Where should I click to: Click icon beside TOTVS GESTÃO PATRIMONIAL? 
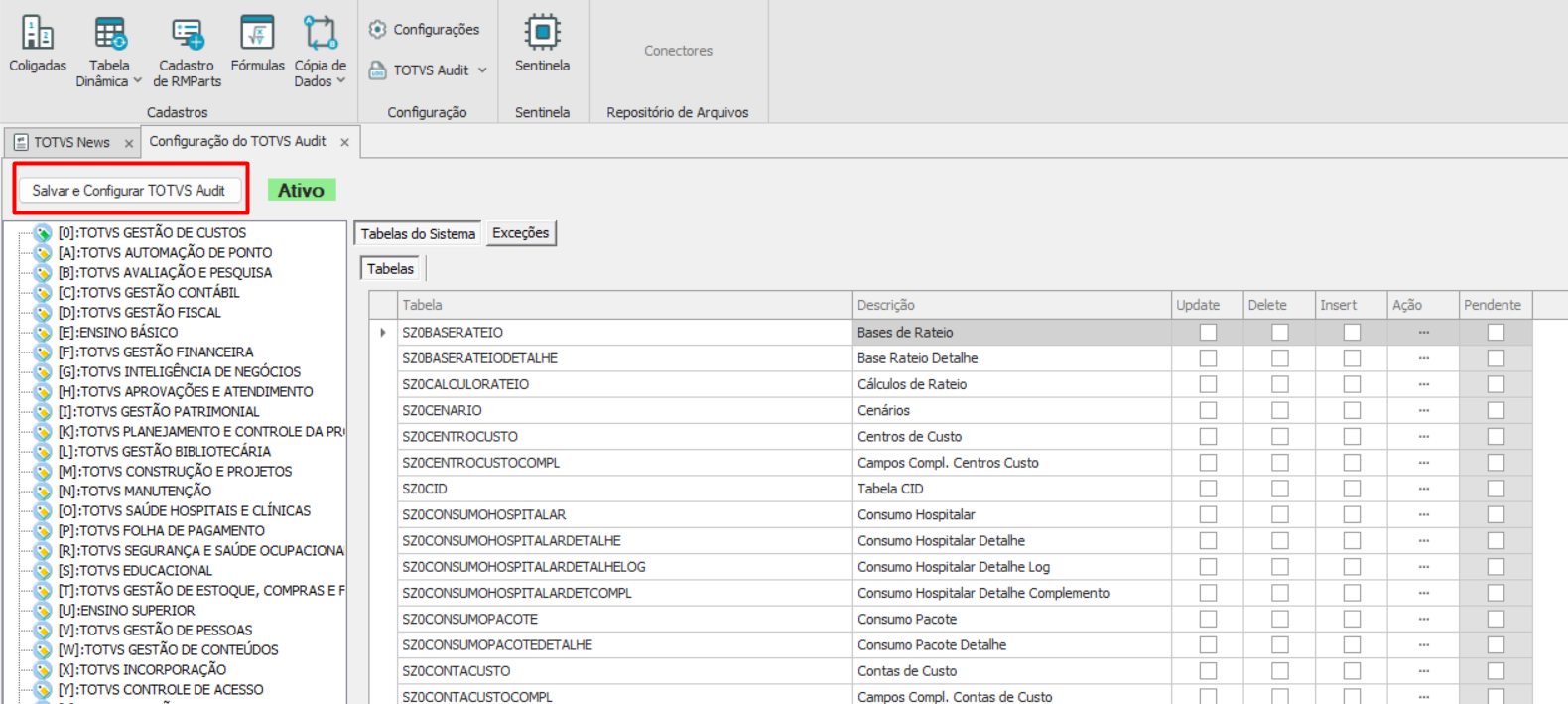click(x=43, y=412)
